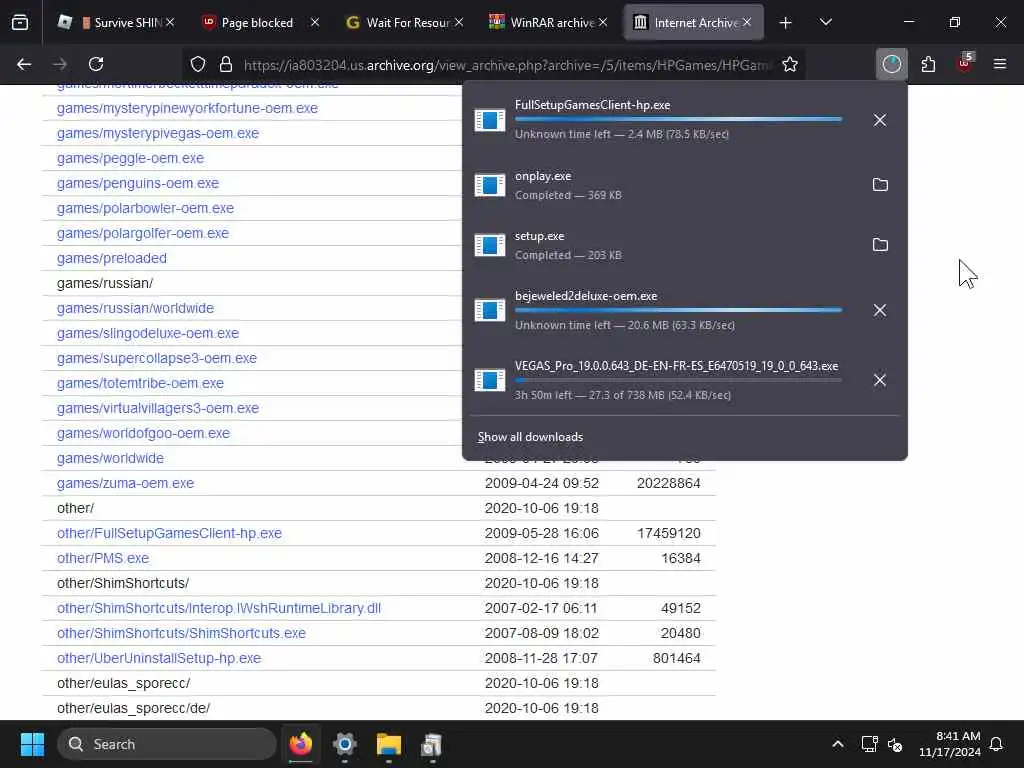Show onplay.exe in its folder
Viewport: 1024px width, 768px height.
click(x=880, y=185)
